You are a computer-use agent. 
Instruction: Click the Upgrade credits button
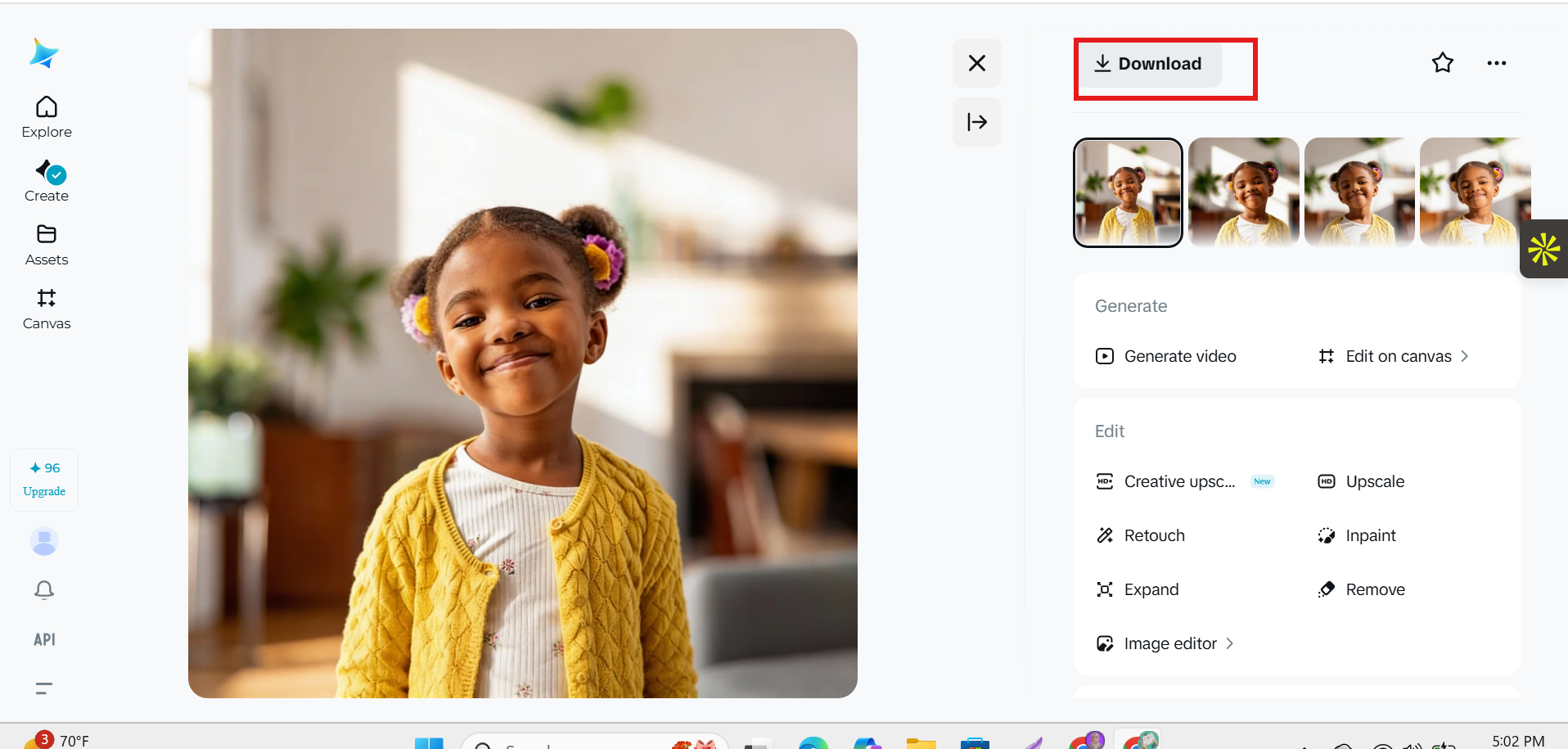click(x=44, y=480)
